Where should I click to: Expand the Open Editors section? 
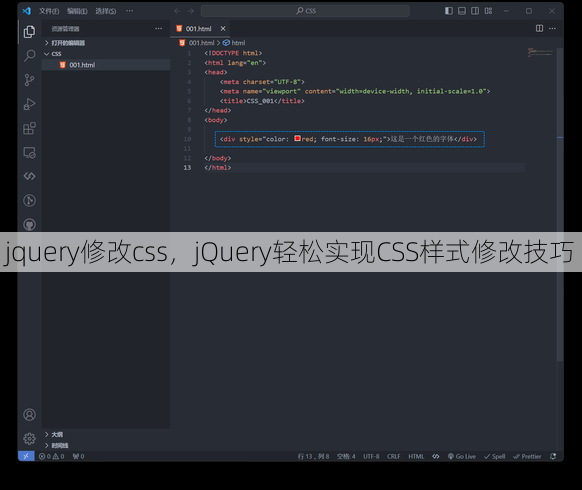(x=106, y=43)
